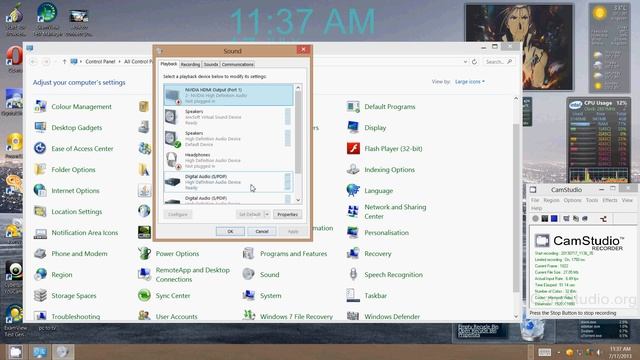This screenshot has height=360, width=640.
Task: Click playback device list scroll-down arrow
Action: [x=298, y=200]
